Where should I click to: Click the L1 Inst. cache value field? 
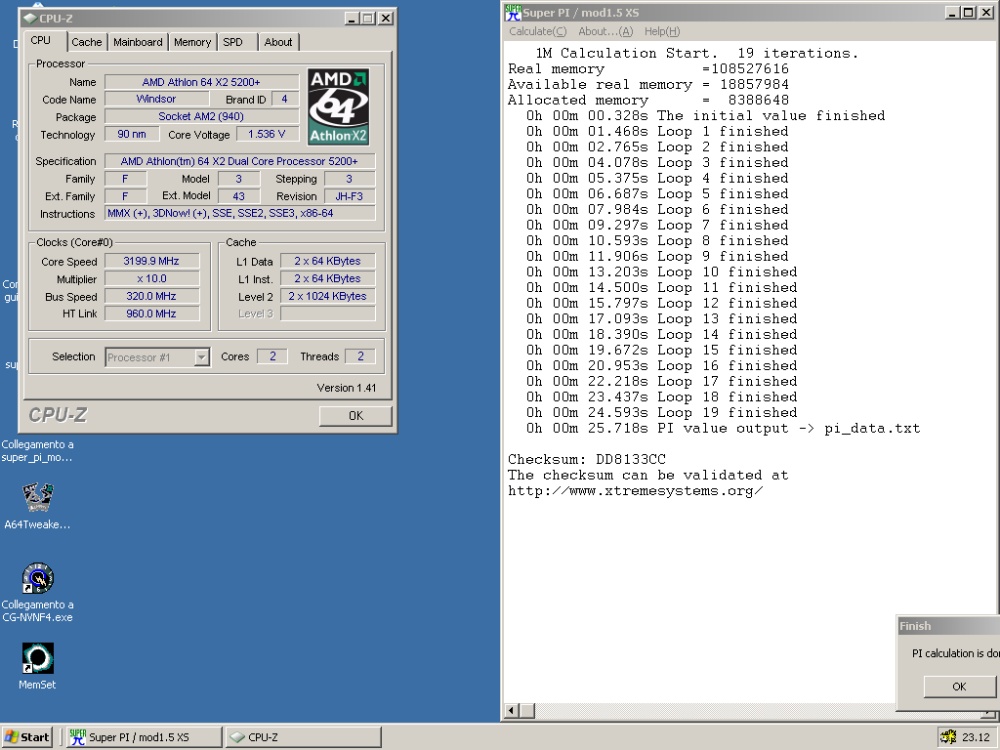coord(328,279)
